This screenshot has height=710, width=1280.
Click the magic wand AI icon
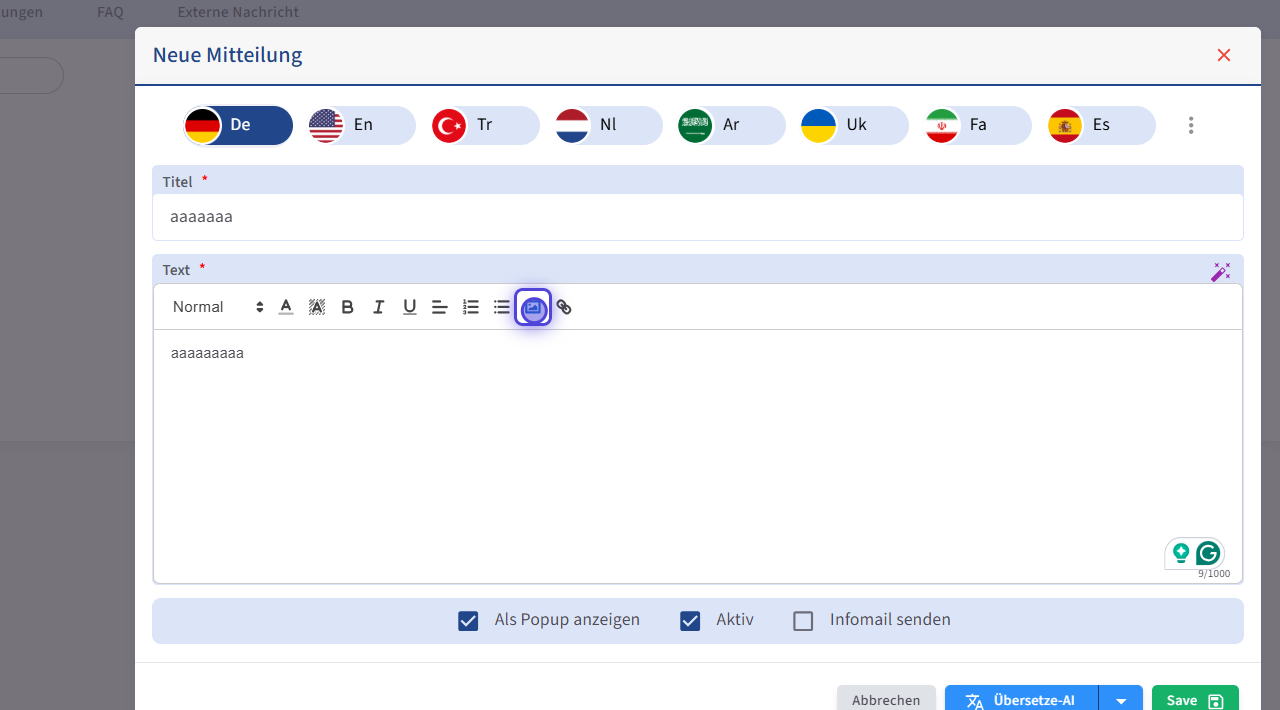tap(1220, 272)
